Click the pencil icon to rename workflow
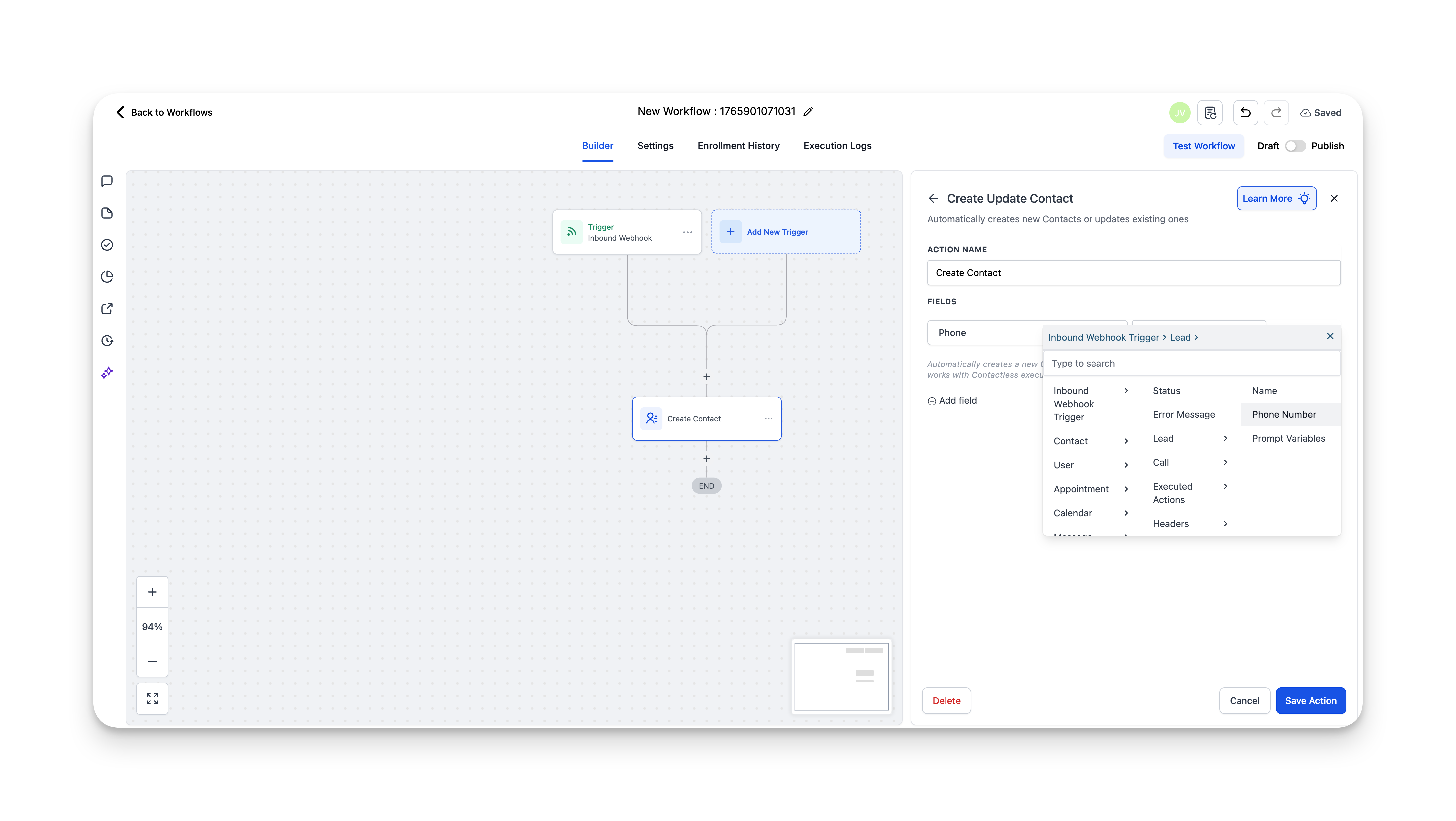The height and width of the screenshot is (821, 1456). (x=808, y=111)
